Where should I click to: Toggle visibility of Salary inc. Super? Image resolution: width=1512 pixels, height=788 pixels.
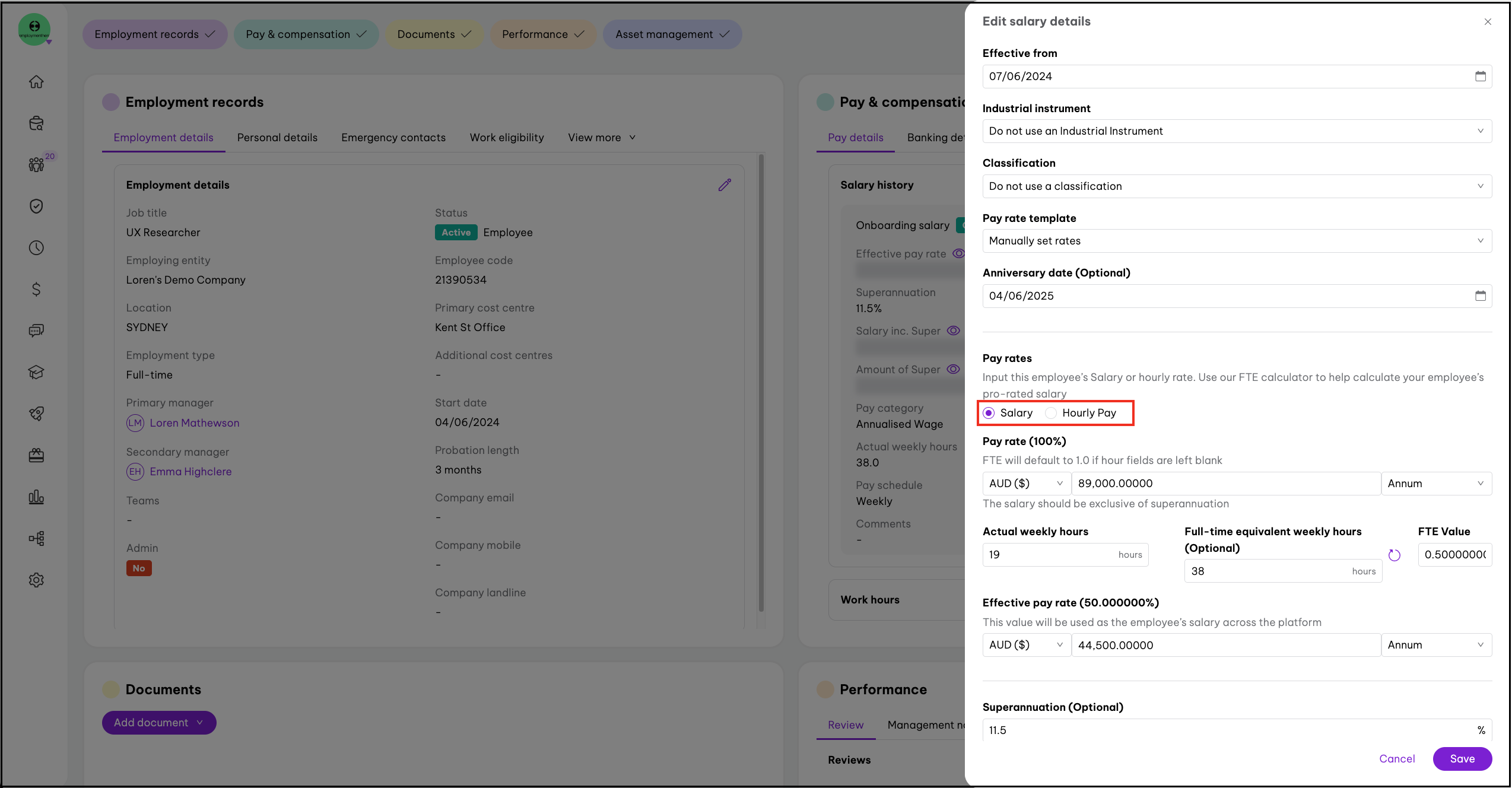tap(953, 331)
